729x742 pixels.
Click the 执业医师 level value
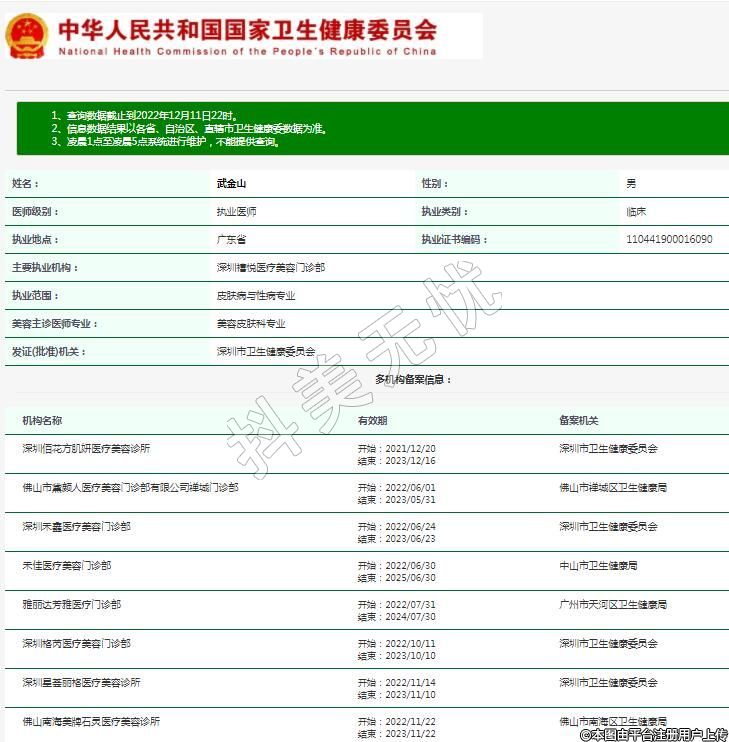click(236, 212)
